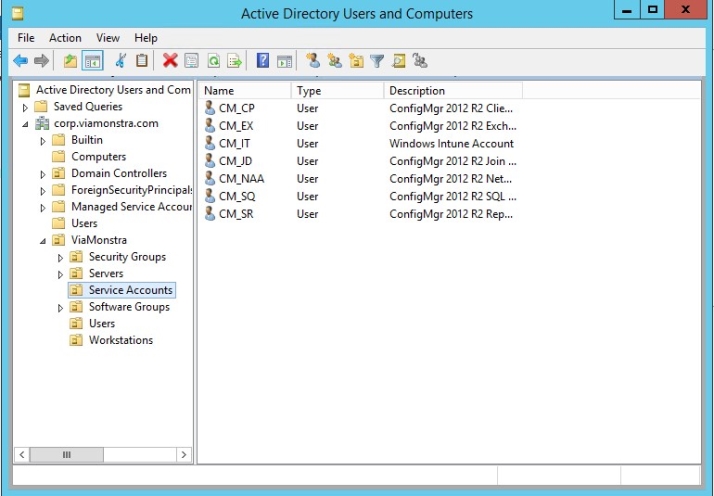714x496 pixels.
Task: Collapse the corp.viamonstra.com domain node
Action: pos(27,124)
